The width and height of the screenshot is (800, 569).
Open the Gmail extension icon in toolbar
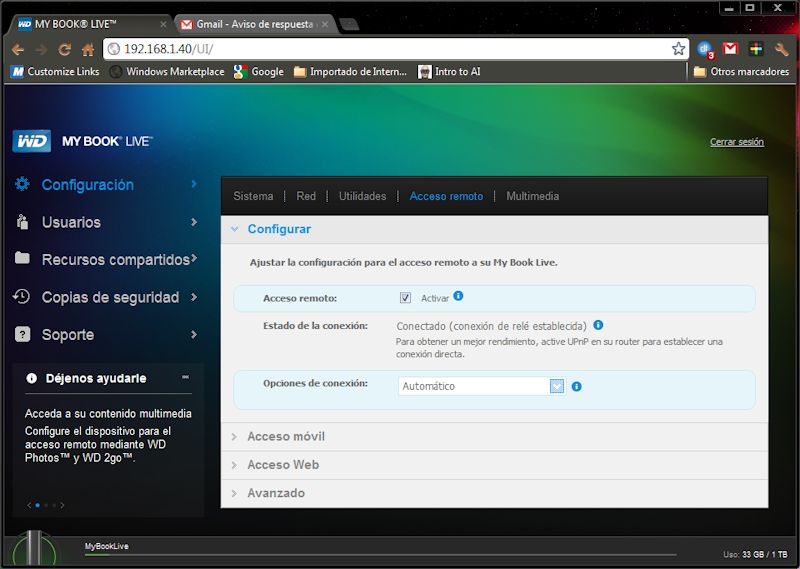coord(731,49)
